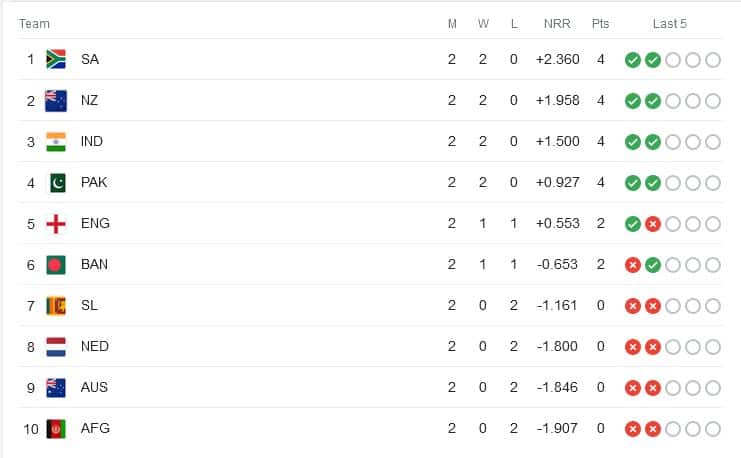
Task: Click SA's first green win checkmark
Action: tap(633, 60)
